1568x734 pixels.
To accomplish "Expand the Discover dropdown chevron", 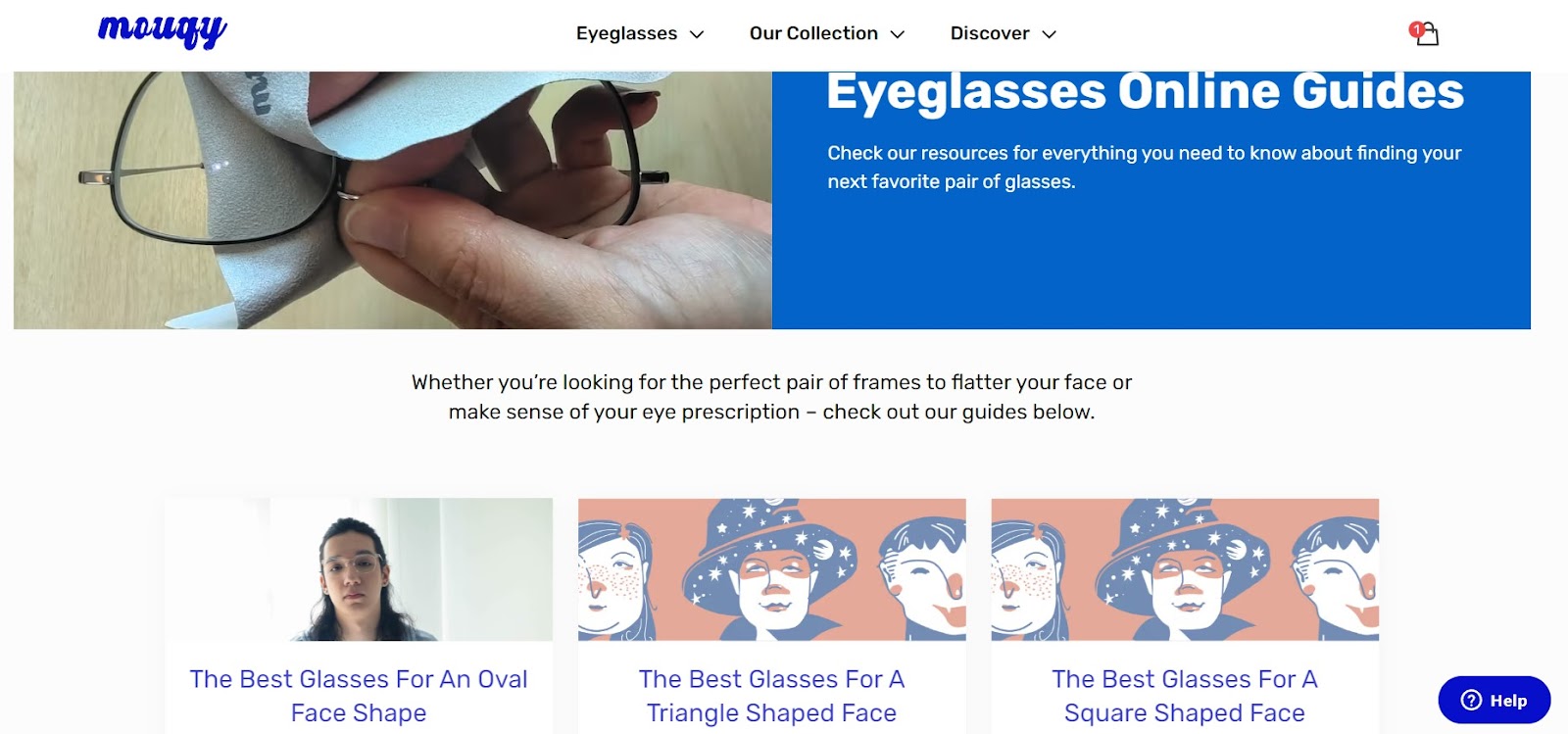I will click(x=1049, y=34).
